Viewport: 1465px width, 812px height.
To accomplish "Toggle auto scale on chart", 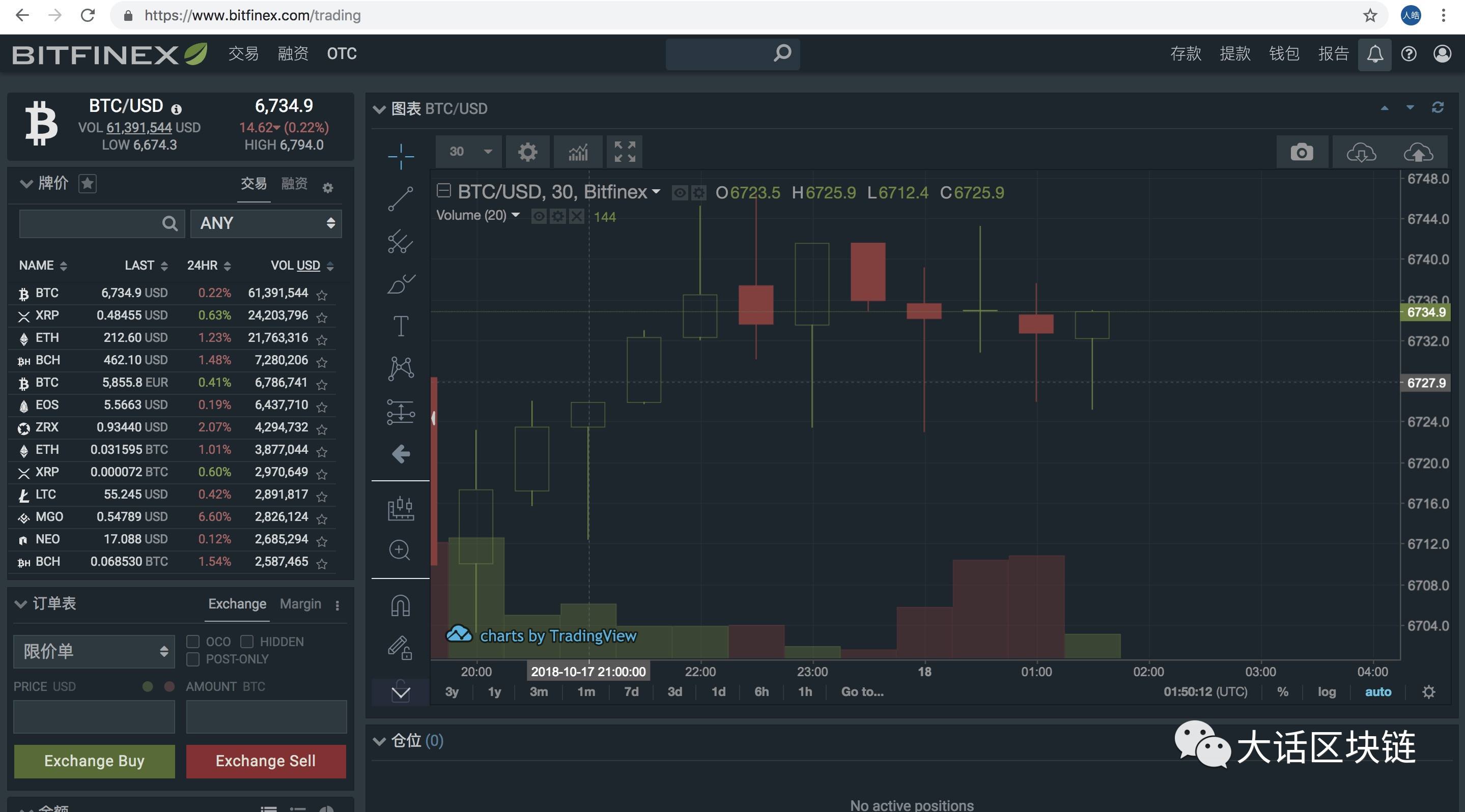I will pos(1378,691).
